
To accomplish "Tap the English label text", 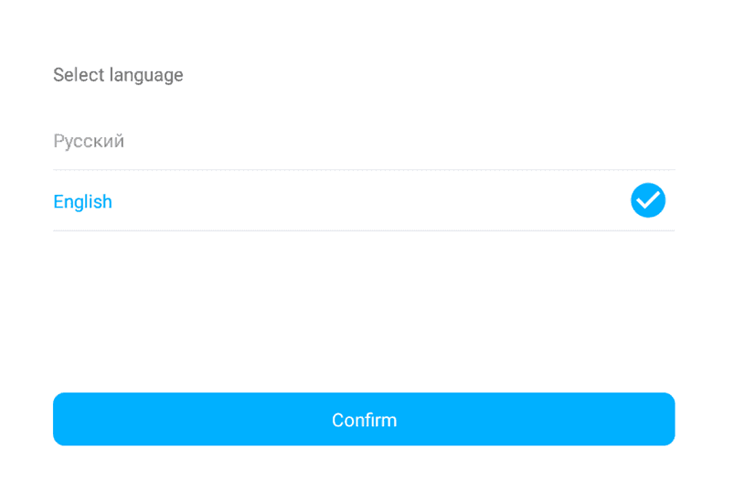I will click(x=83, y=202).
